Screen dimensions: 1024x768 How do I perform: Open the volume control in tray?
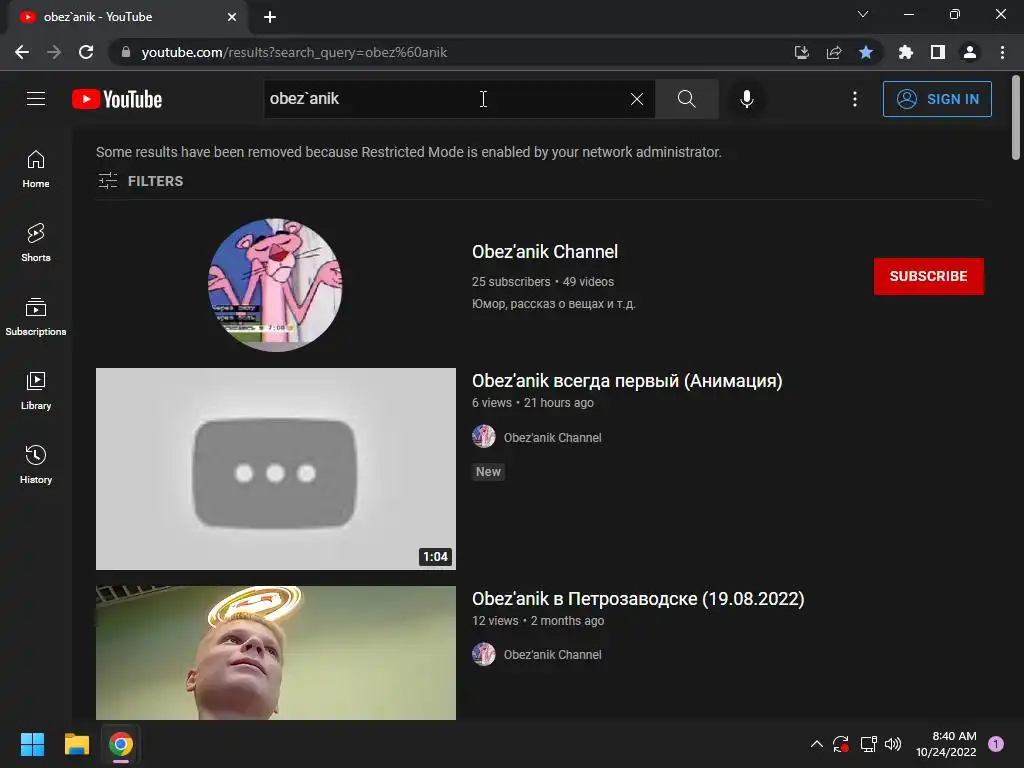[x=893, y=744]
